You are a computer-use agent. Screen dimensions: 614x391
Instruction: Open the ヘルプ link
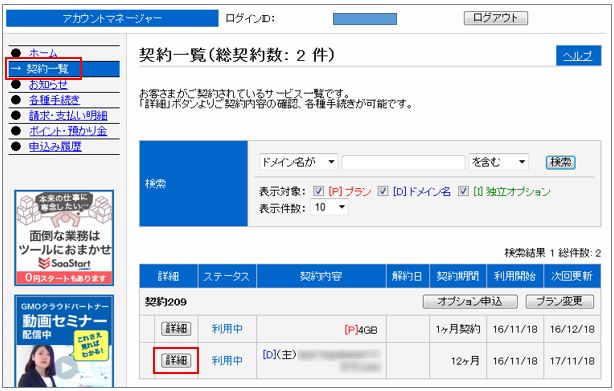[578, 56]
